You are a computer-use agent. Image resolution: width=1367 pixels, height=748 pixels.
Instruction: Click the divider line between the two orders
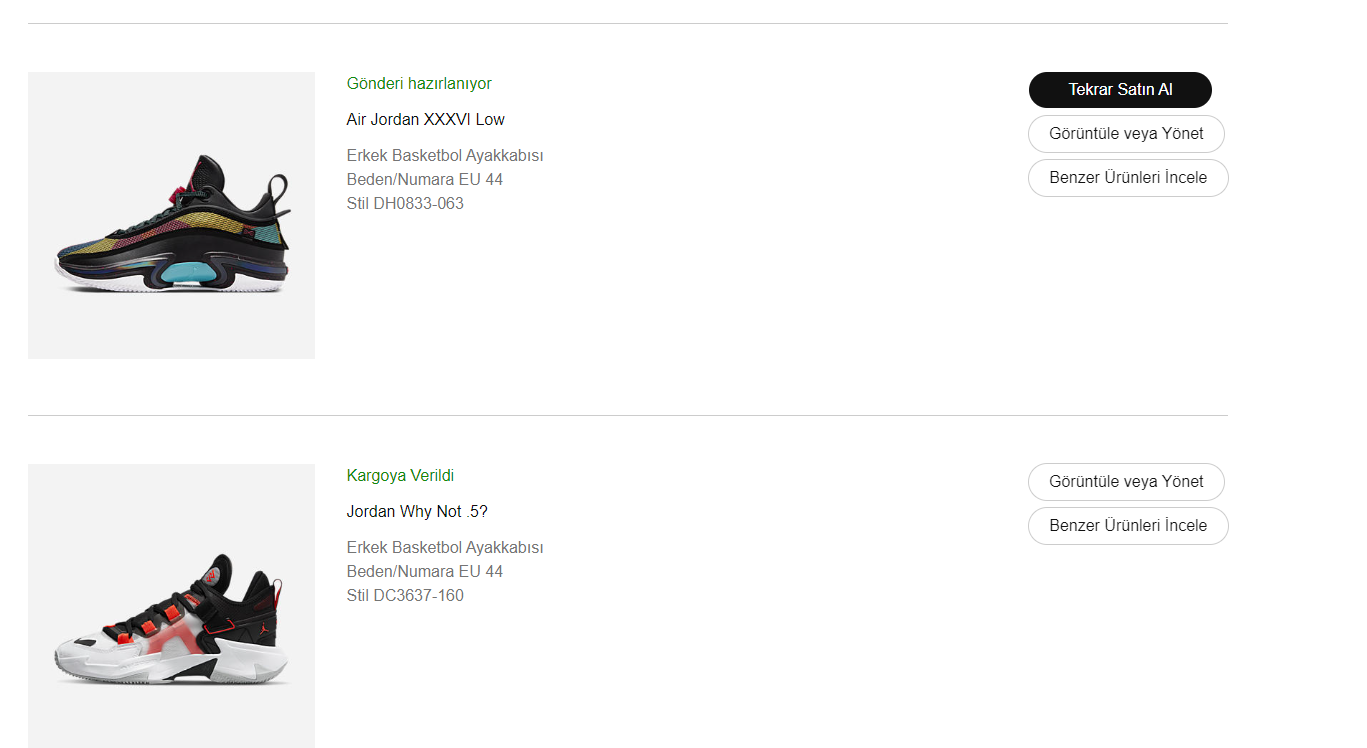[627, 415]
